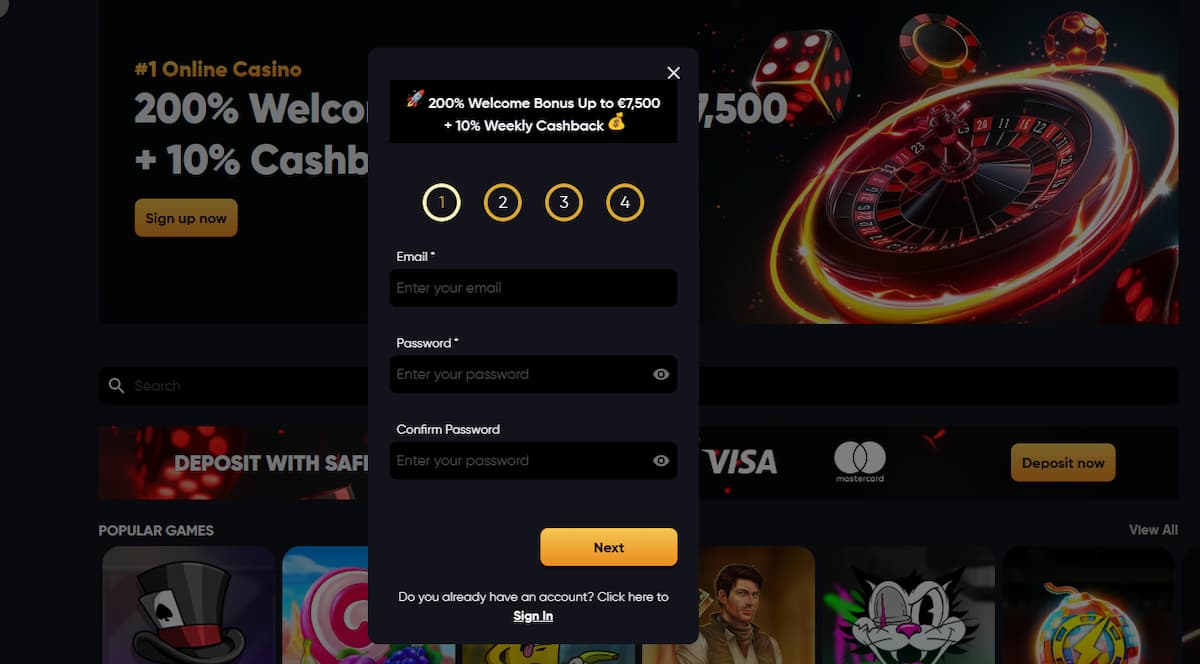Open View All popular games
The height and width of the screenshot is (664, 1200).
coord(1153,529)
